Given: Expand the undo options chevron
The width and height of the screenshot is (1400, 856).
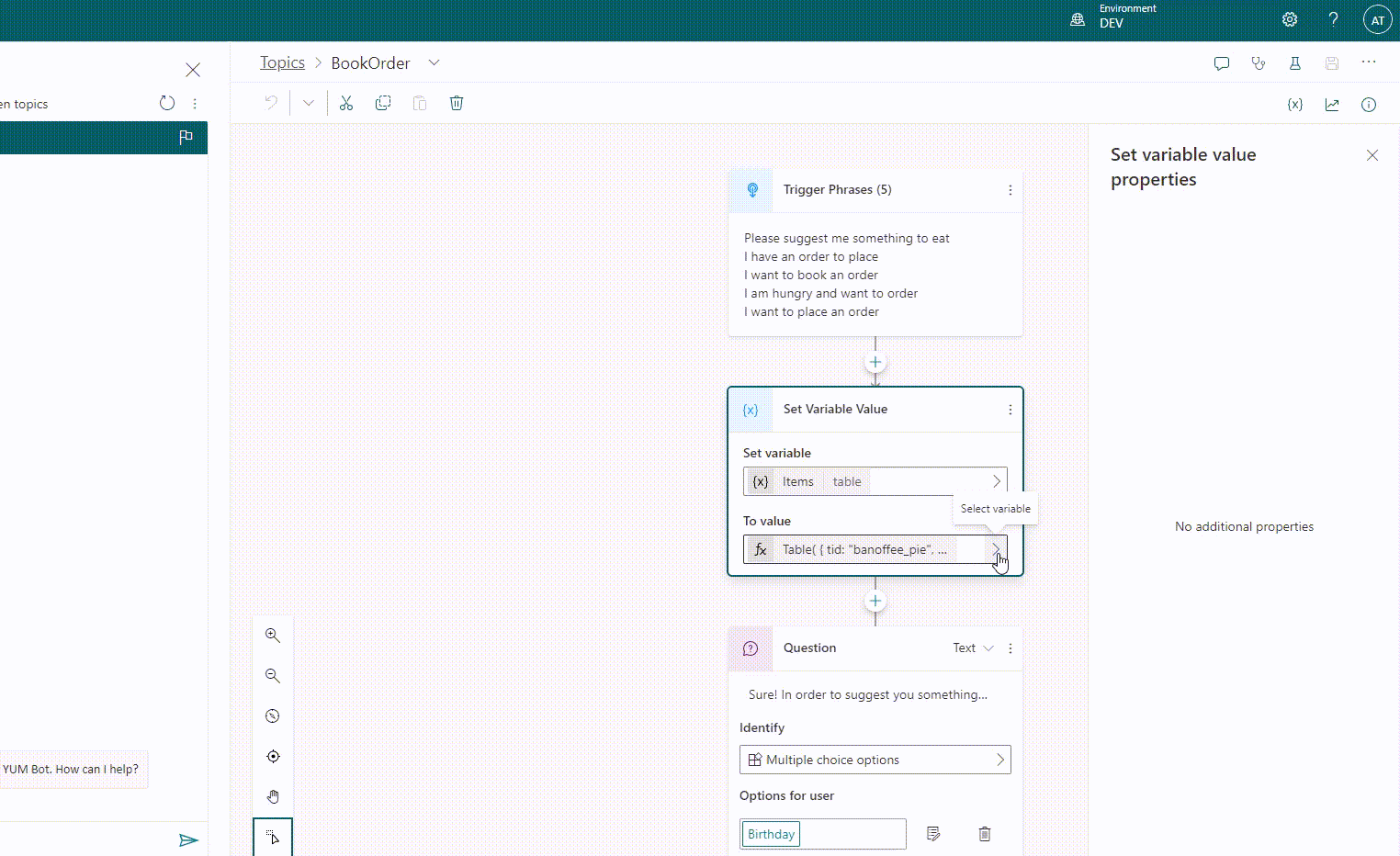Looking at the screenshot, I should [x=308, y=103].
